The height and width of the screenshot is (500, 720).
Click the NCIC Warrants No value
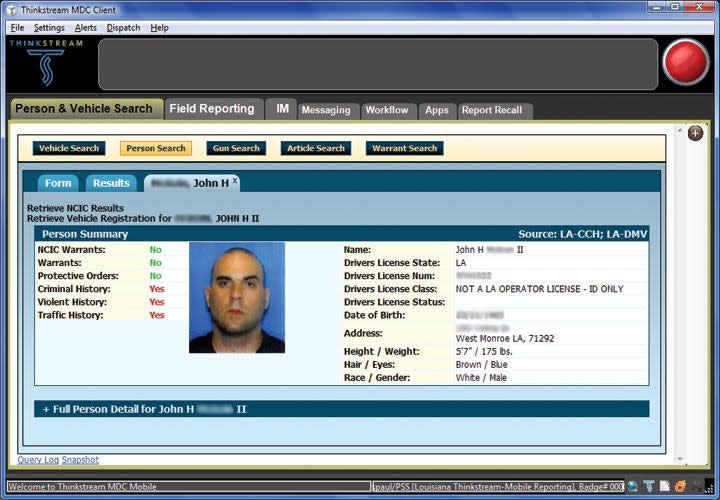(x=156, y=250)
